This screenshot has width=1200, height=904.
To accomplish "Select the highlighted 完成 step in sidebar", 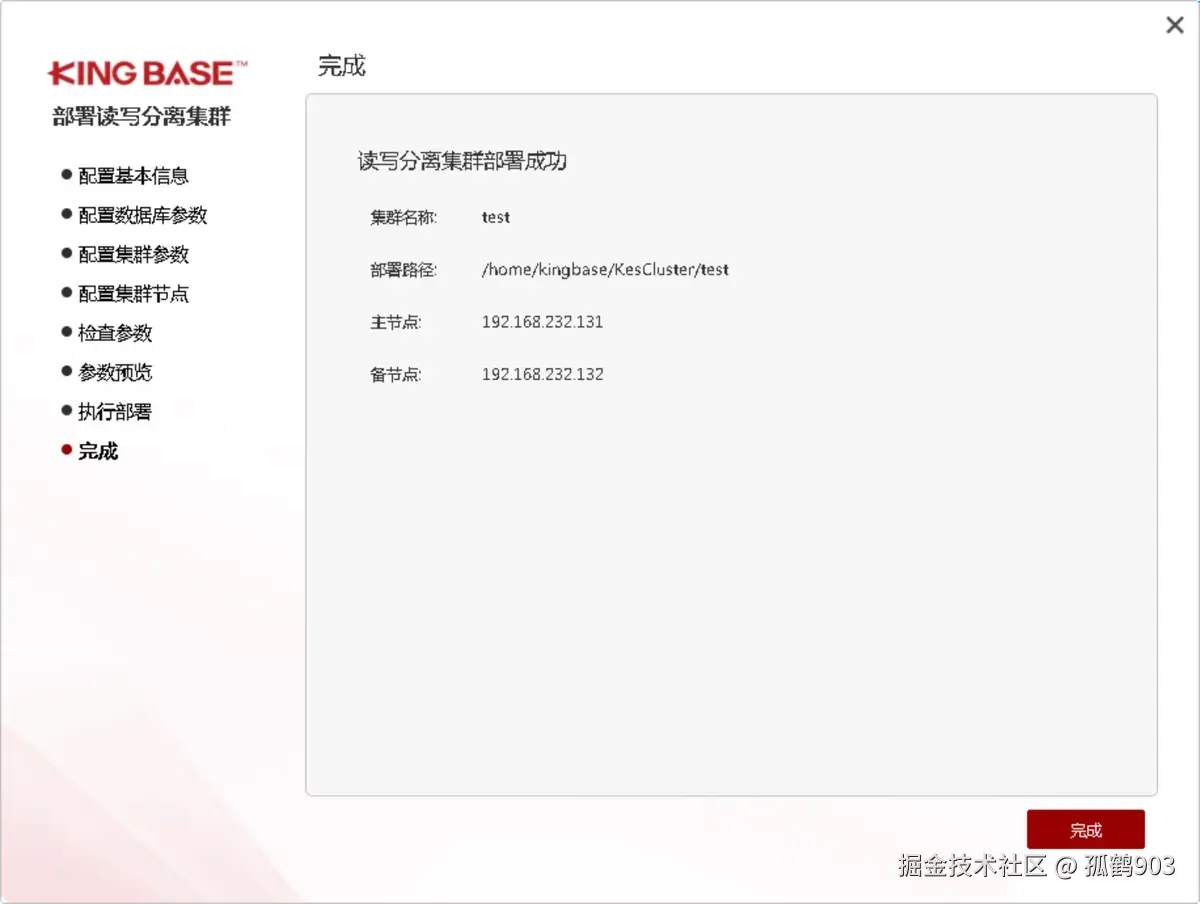I will tap(98, 451).
